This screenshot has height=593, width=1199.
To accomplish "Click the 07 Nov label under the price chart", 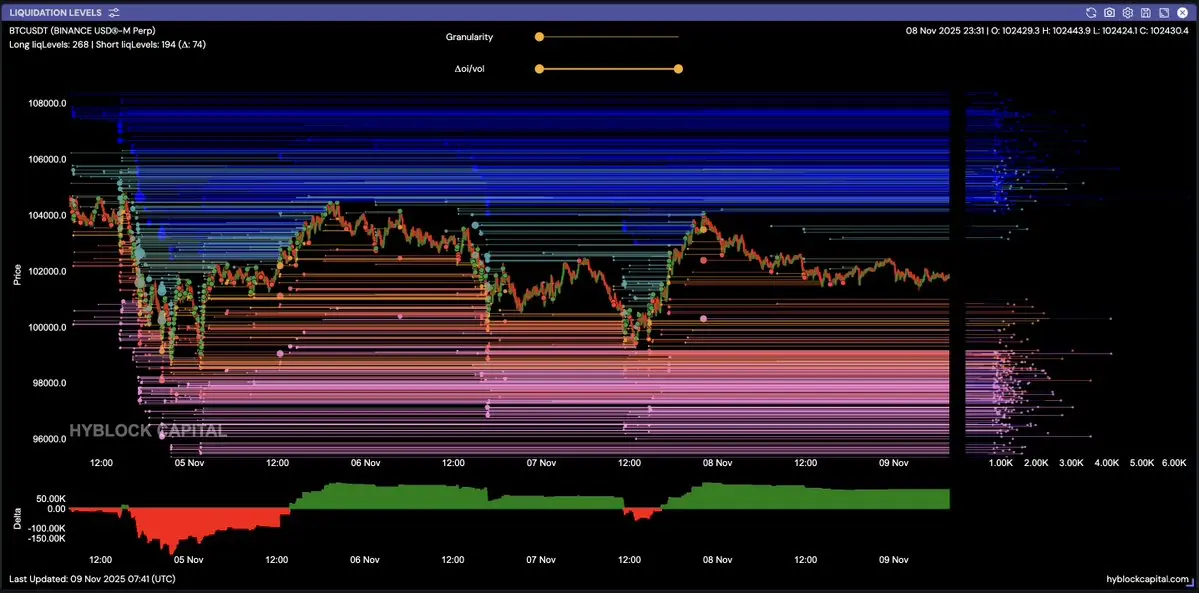I will coord(541,463).
